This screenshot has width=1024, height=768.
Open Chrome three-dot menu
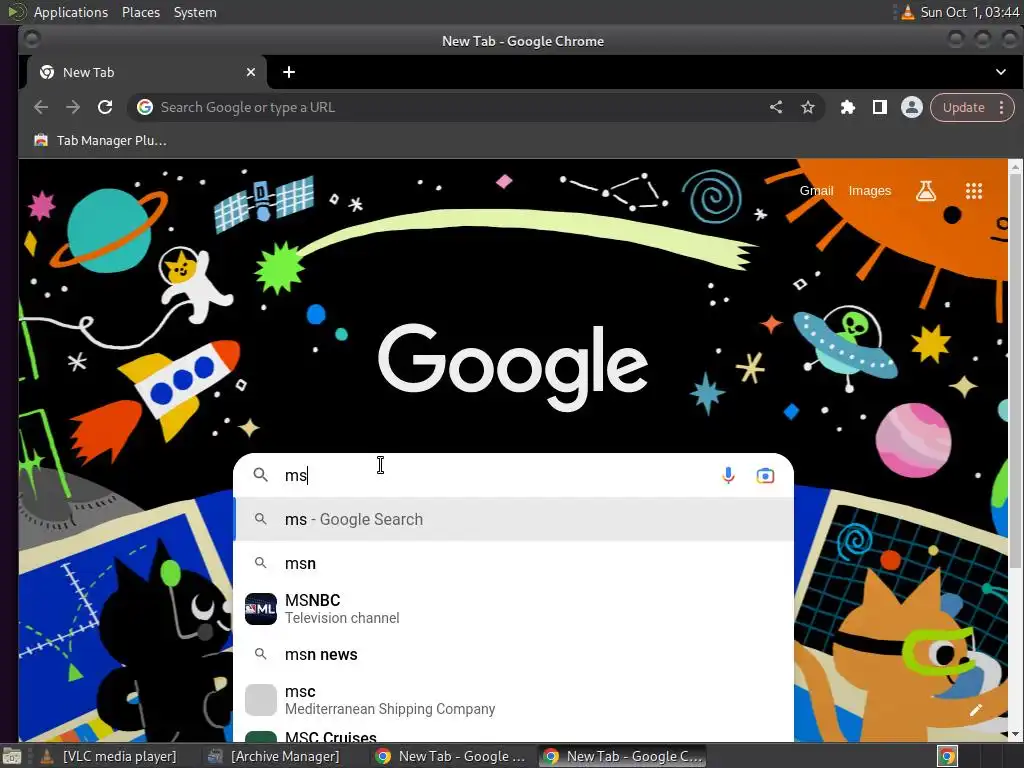coord(1002,107)
